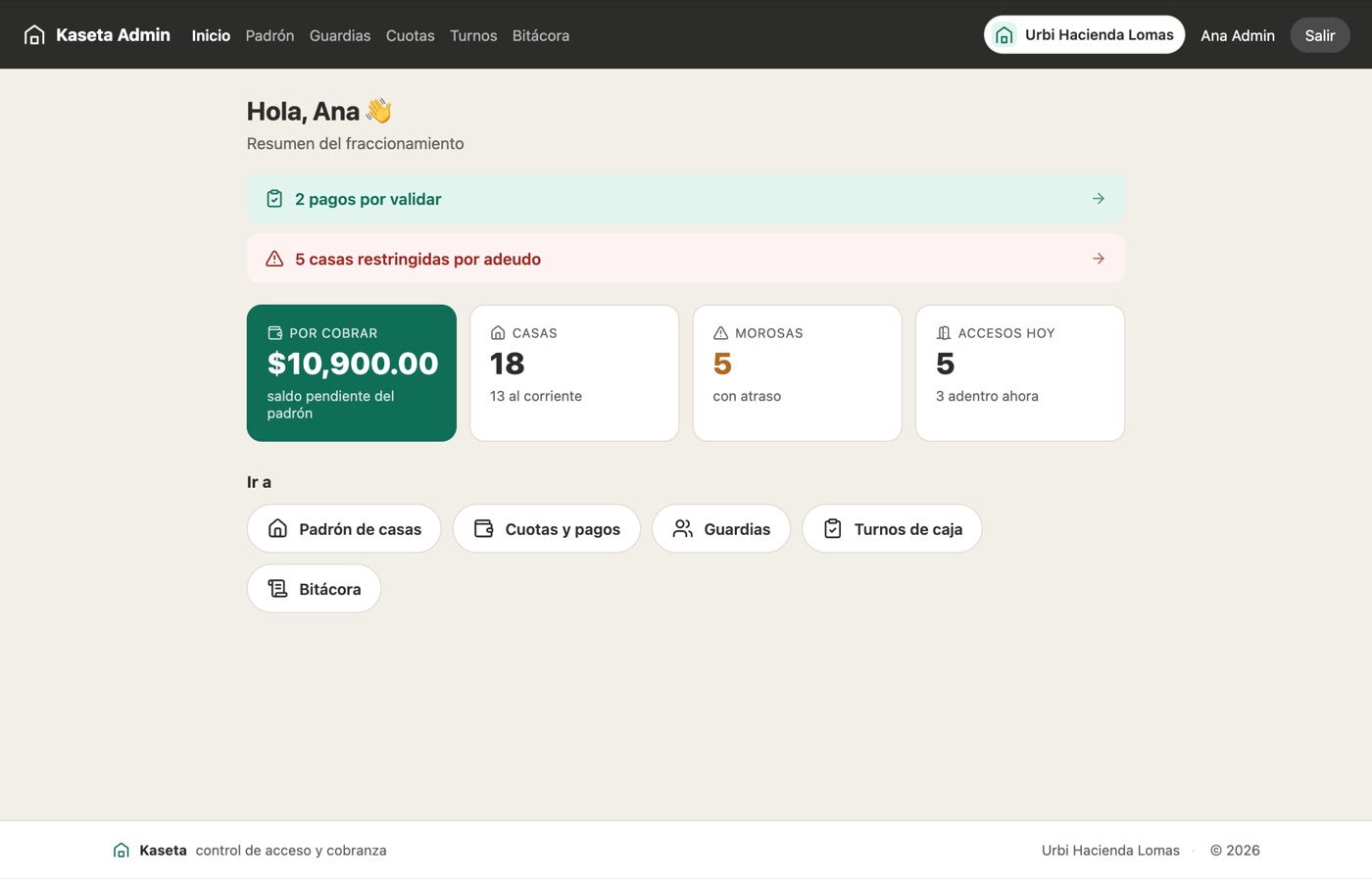
Task: Click the Ana Admin user name
Action: click(x=1238, y=35)
